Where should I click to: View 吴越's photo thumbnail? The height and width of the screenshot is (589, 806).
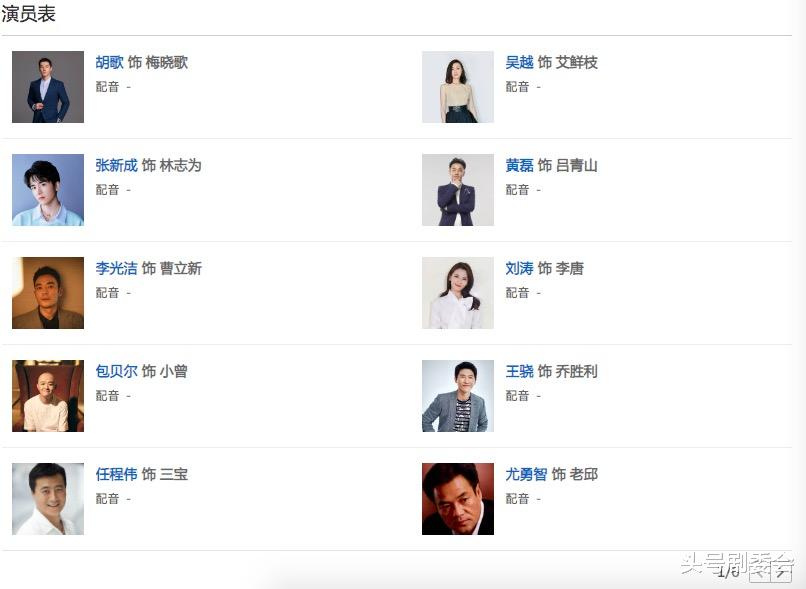coord(457,87)
